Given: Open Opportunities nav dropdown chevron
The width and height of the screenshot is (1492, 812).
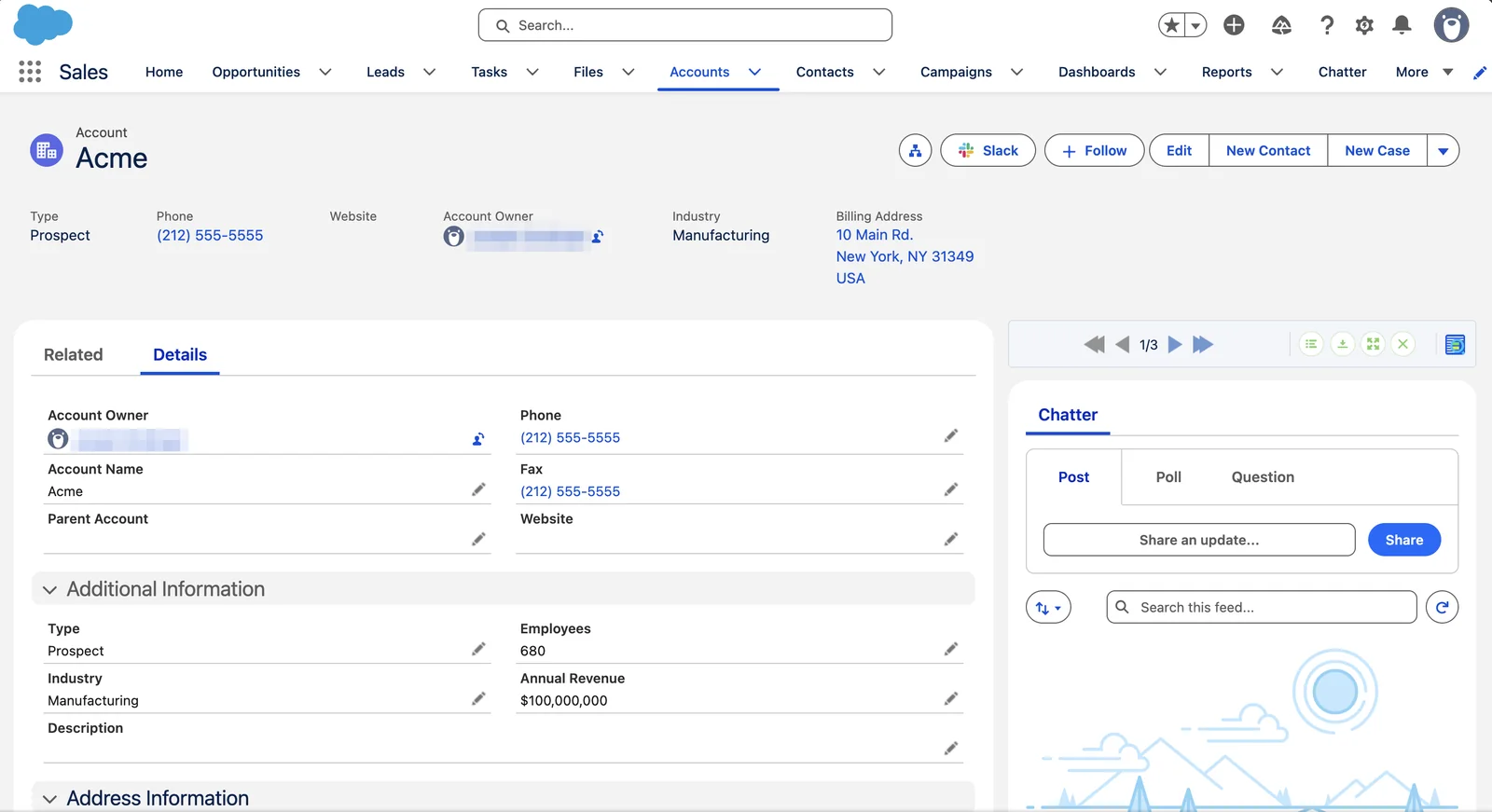Looking at the screenshot, I should tap(325, 72).
